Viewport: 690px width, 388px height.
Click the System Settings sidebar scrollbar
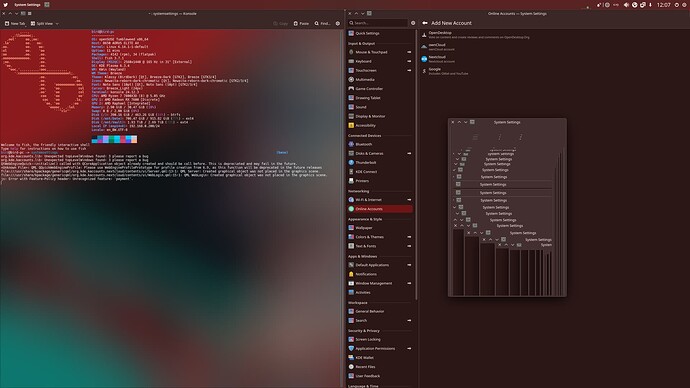click(416, 165)
